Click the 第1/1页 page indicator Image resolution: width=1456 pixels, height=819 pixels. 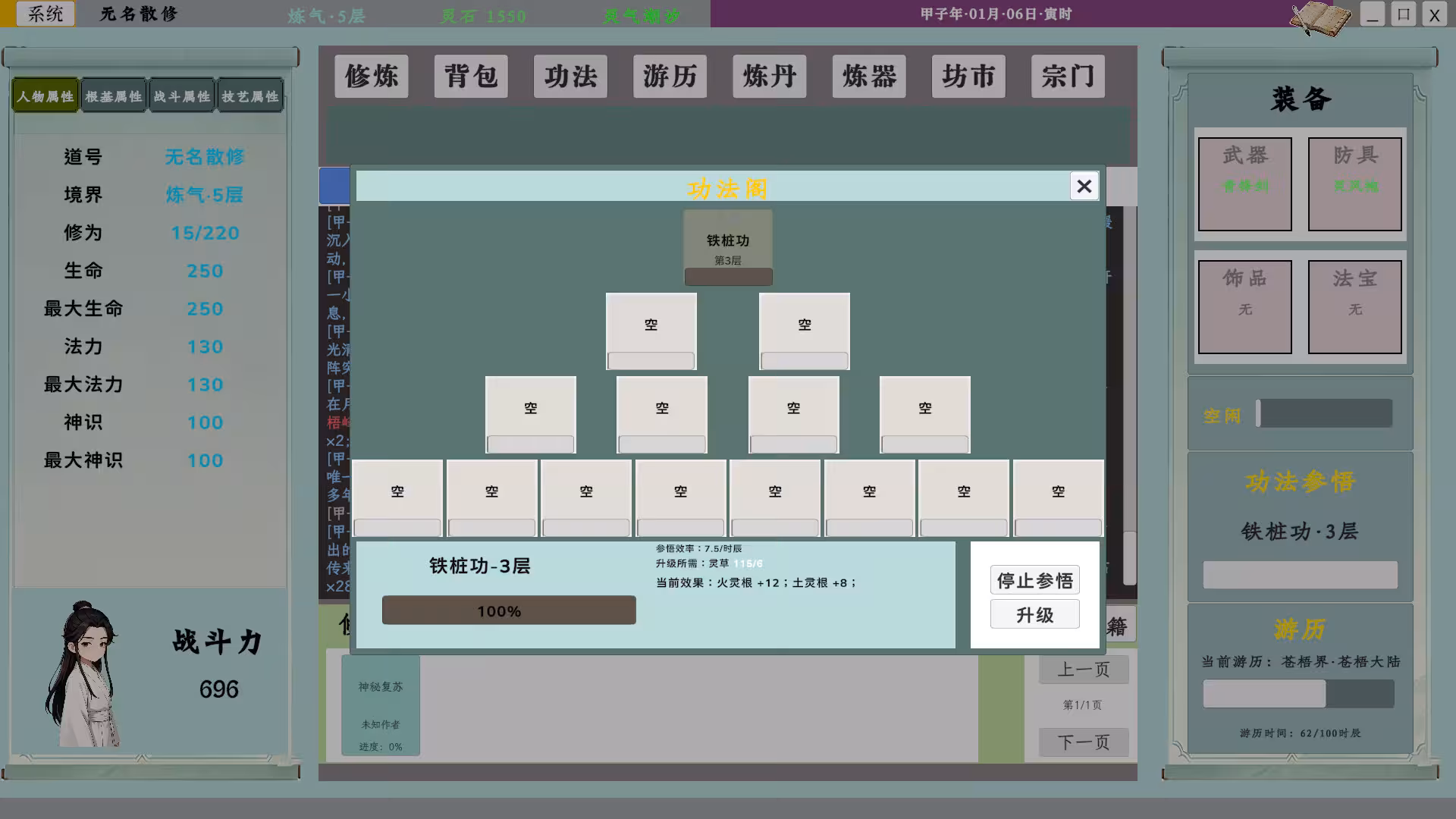pos(1082,705)
